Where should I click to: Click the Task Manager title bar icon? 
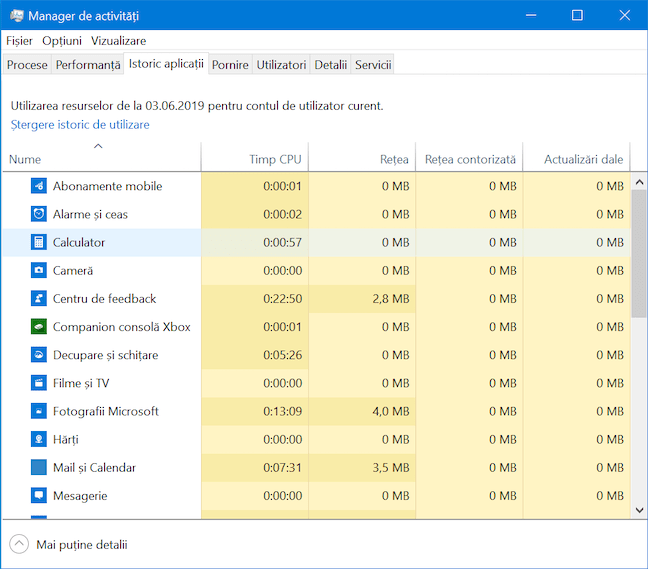(x=17, y=16)
